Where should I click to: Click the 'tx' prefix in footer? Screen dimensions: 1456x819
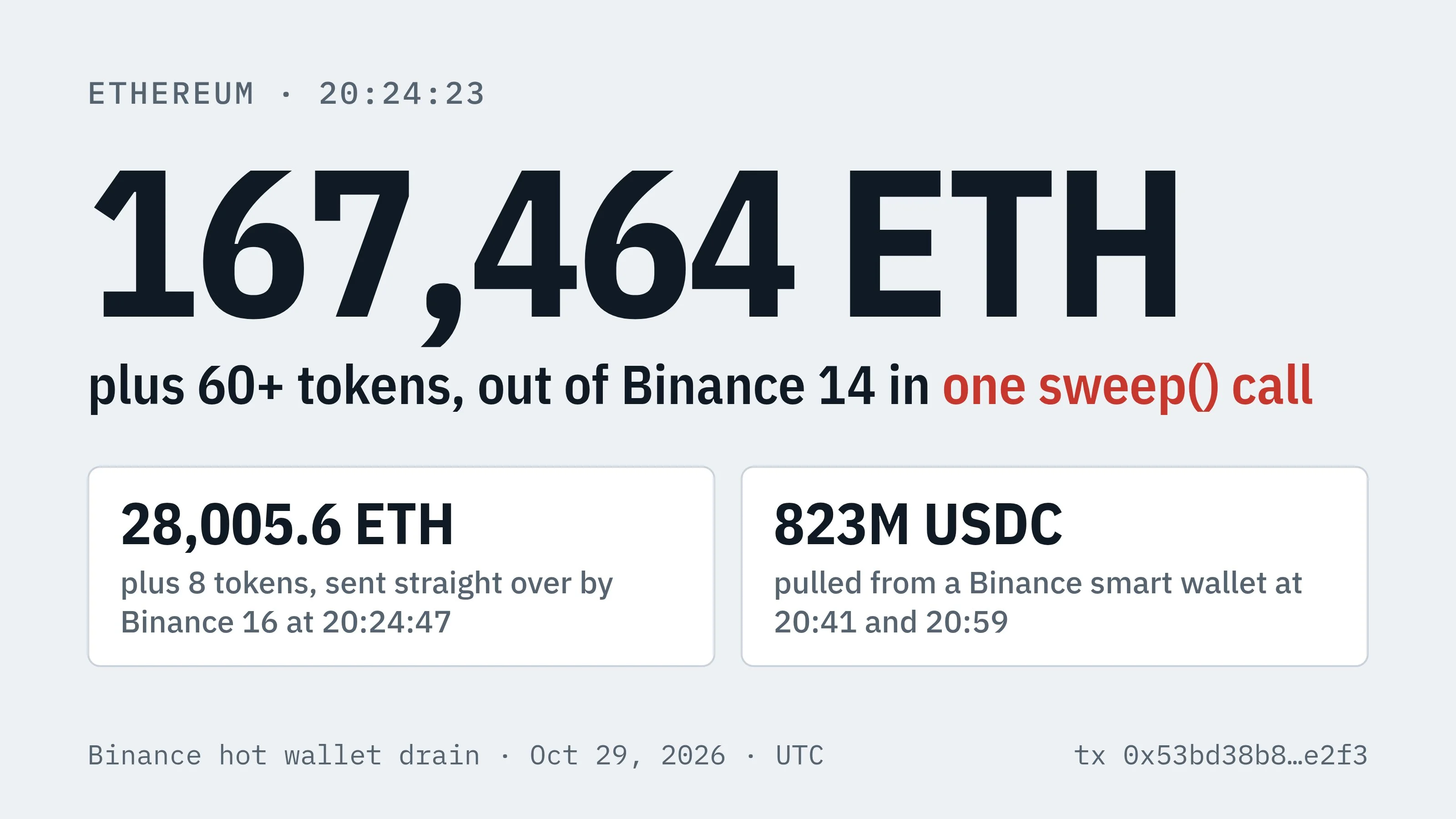1089,756
